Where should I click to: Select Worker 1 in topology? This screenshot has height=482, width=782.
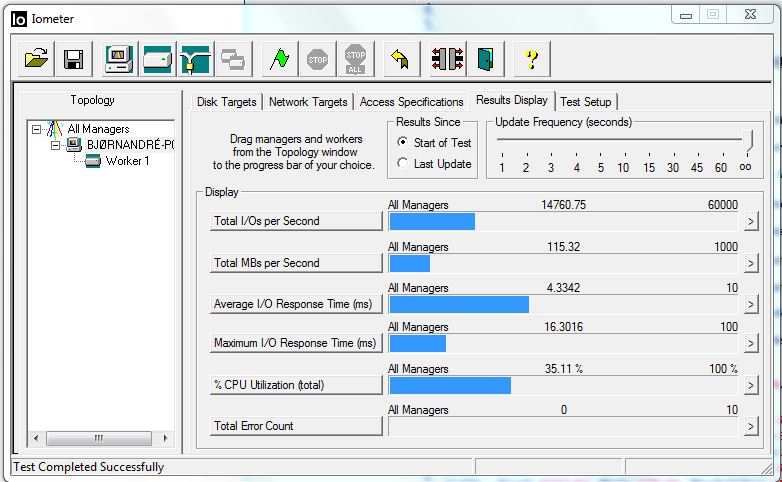pos(127,161)
